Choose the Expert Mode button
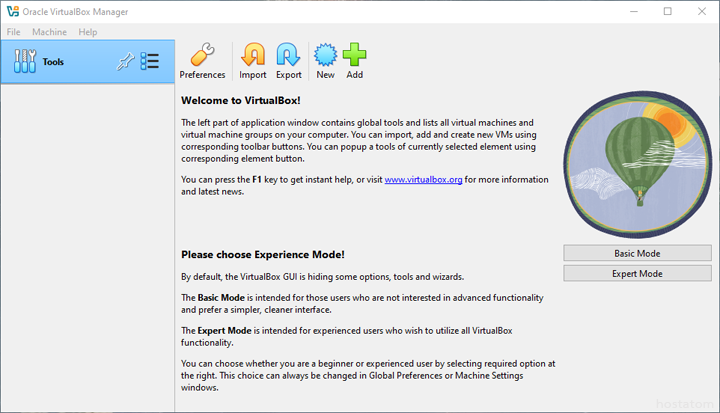720x413 pixels. (x=636, y=273)
